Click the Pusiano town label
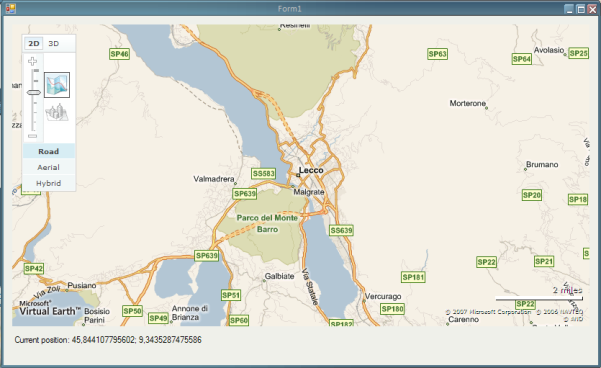The image size is (601, 368). coord(82,286)
